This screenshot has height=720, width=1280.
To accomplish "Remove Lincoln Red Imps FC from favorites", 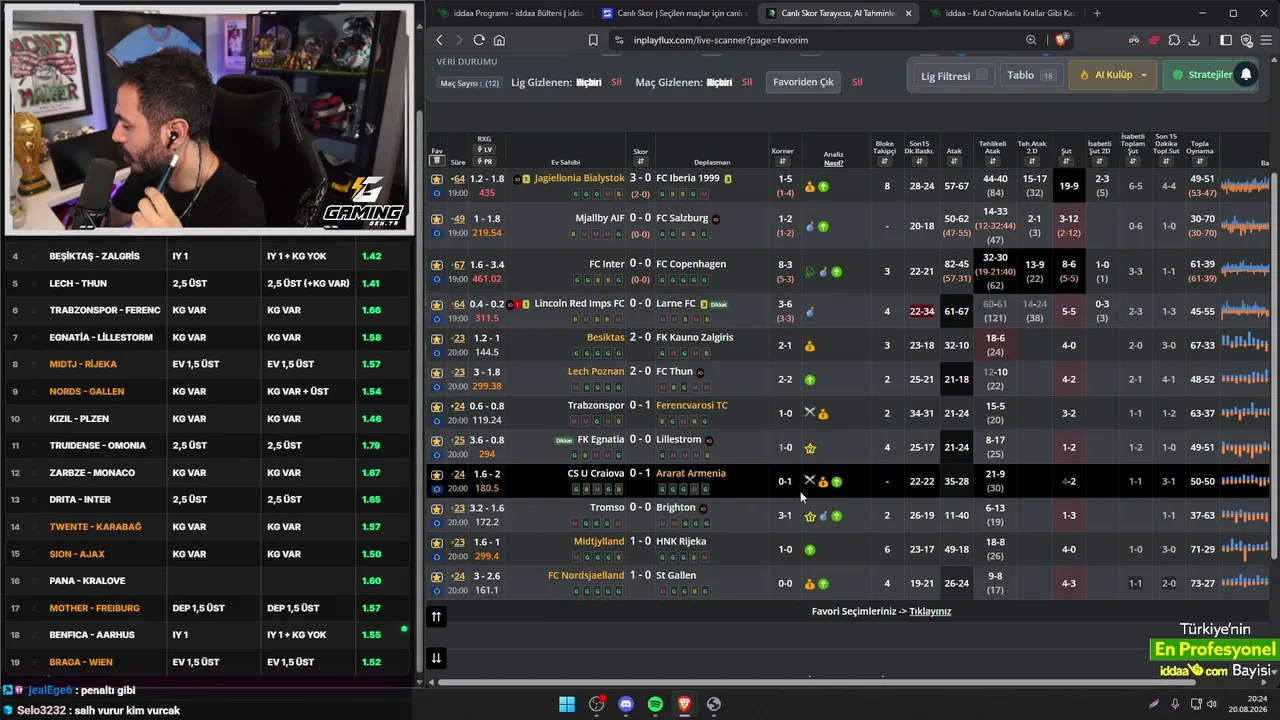I will (437, 304).
